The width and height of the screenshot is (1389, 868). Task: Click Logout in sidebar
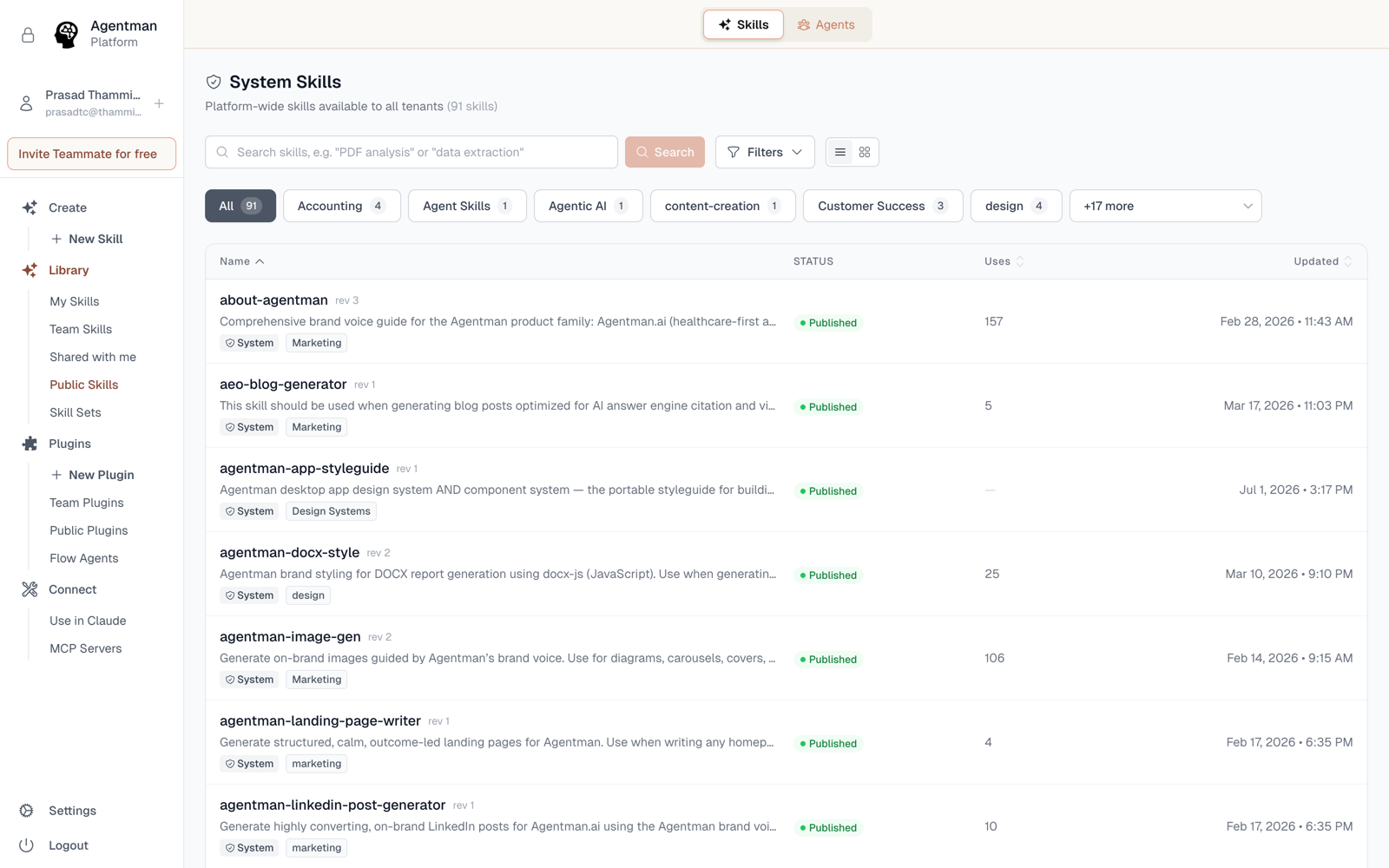click(x=69, y=845)
